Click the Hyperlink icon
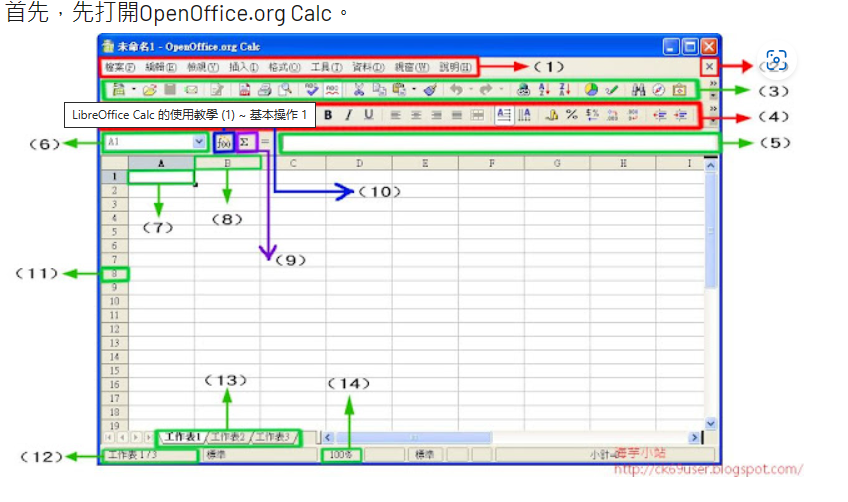Screen dimensions: 848x502 [523, 90]
